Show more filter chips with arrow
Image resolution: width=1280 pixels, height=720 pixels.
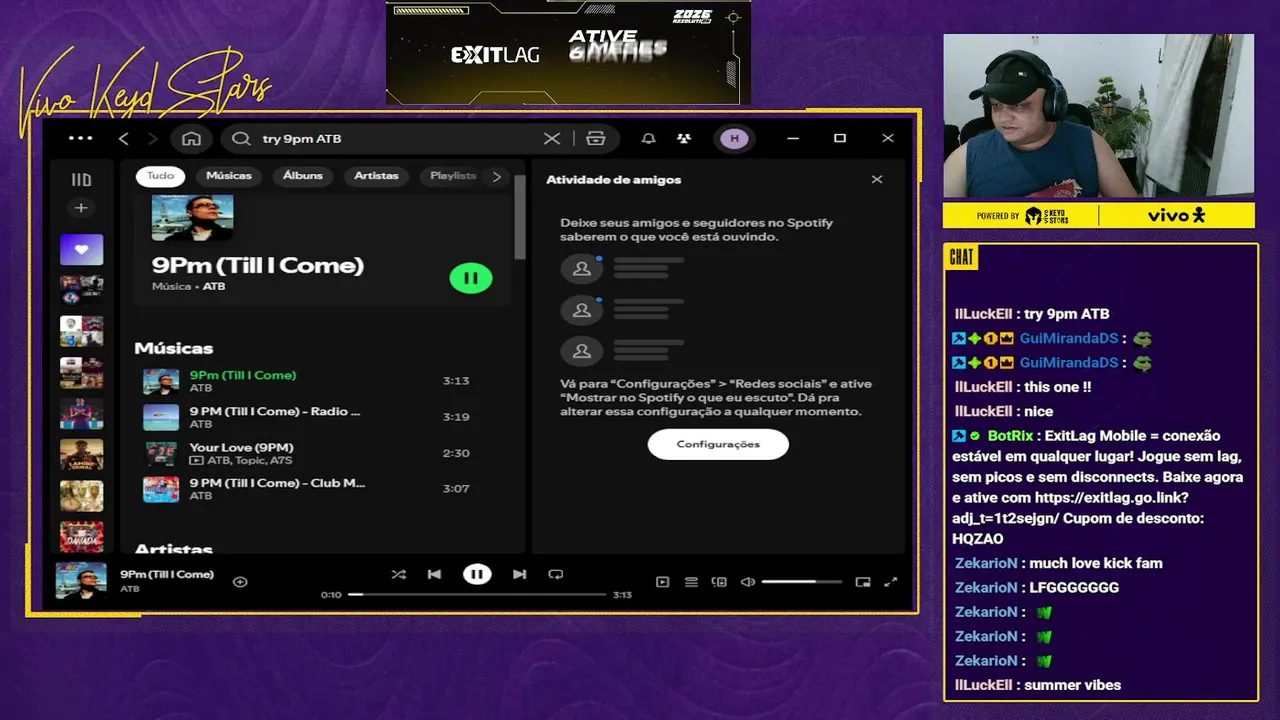[x=497, y=177]
